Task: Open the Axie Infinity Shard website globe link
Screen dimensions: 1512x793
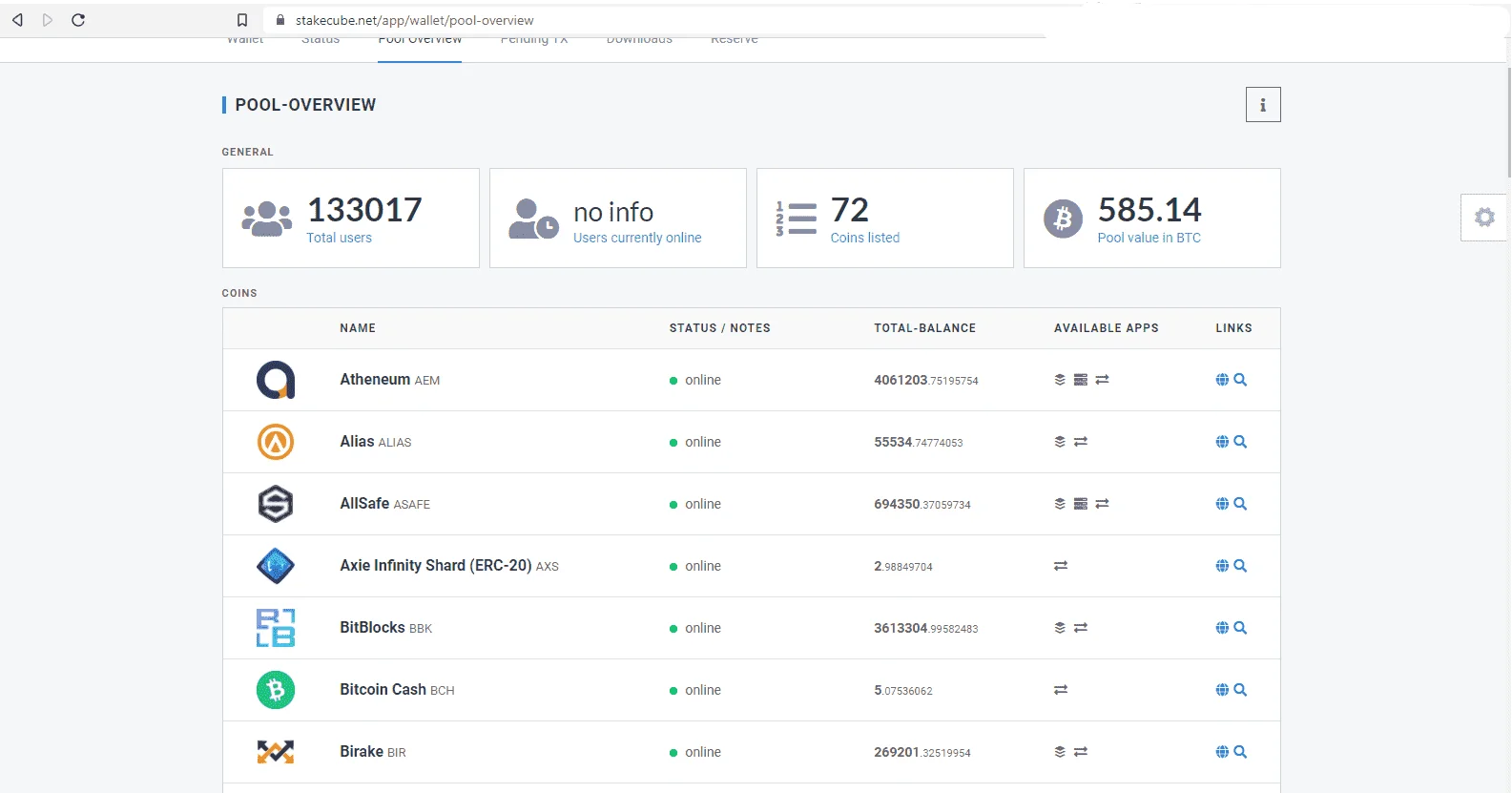Action: [x=1222, y=566]
